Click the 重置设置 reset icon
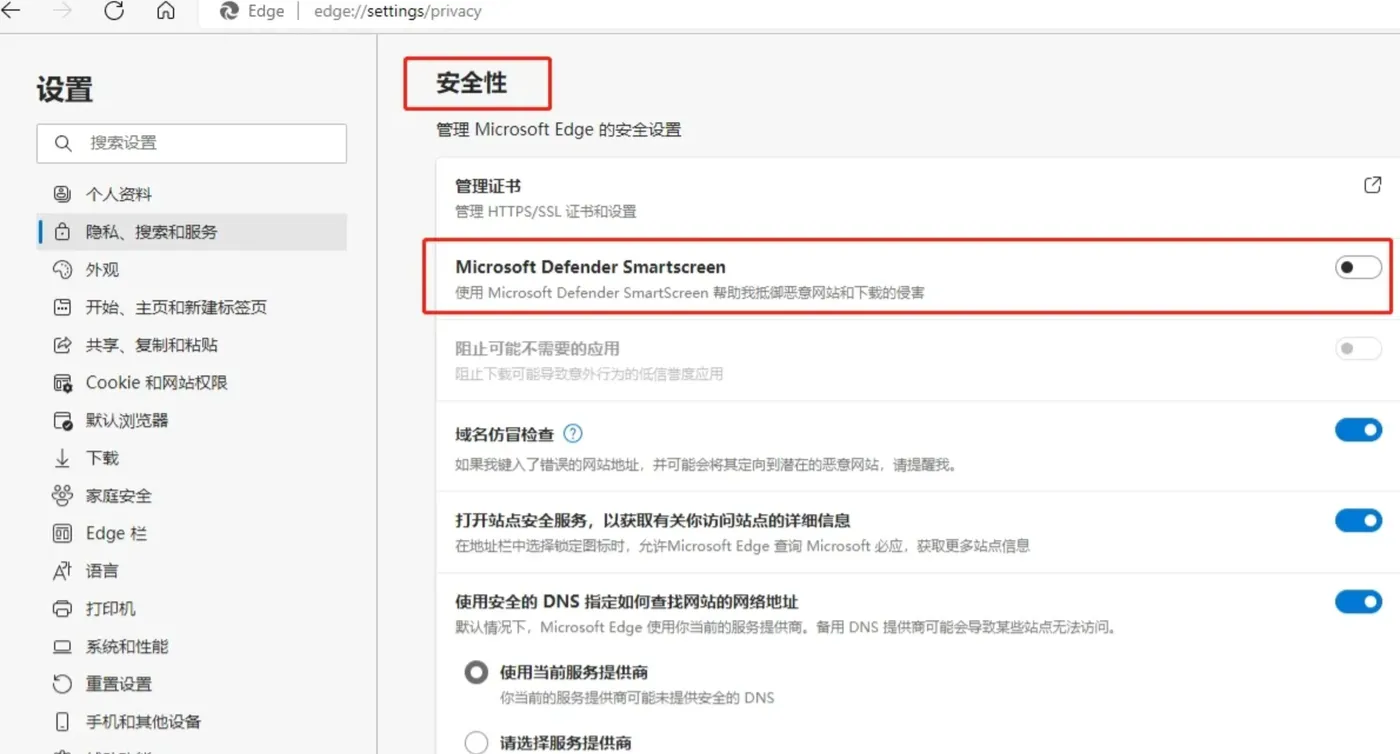This screenshot has width=1400, height=754. coord(62,684)
